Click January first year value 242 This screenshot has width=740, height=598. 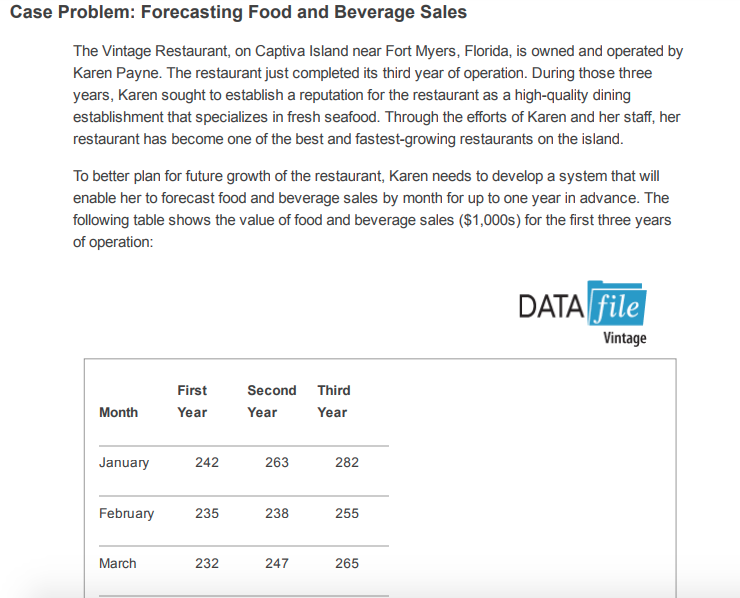207,462
